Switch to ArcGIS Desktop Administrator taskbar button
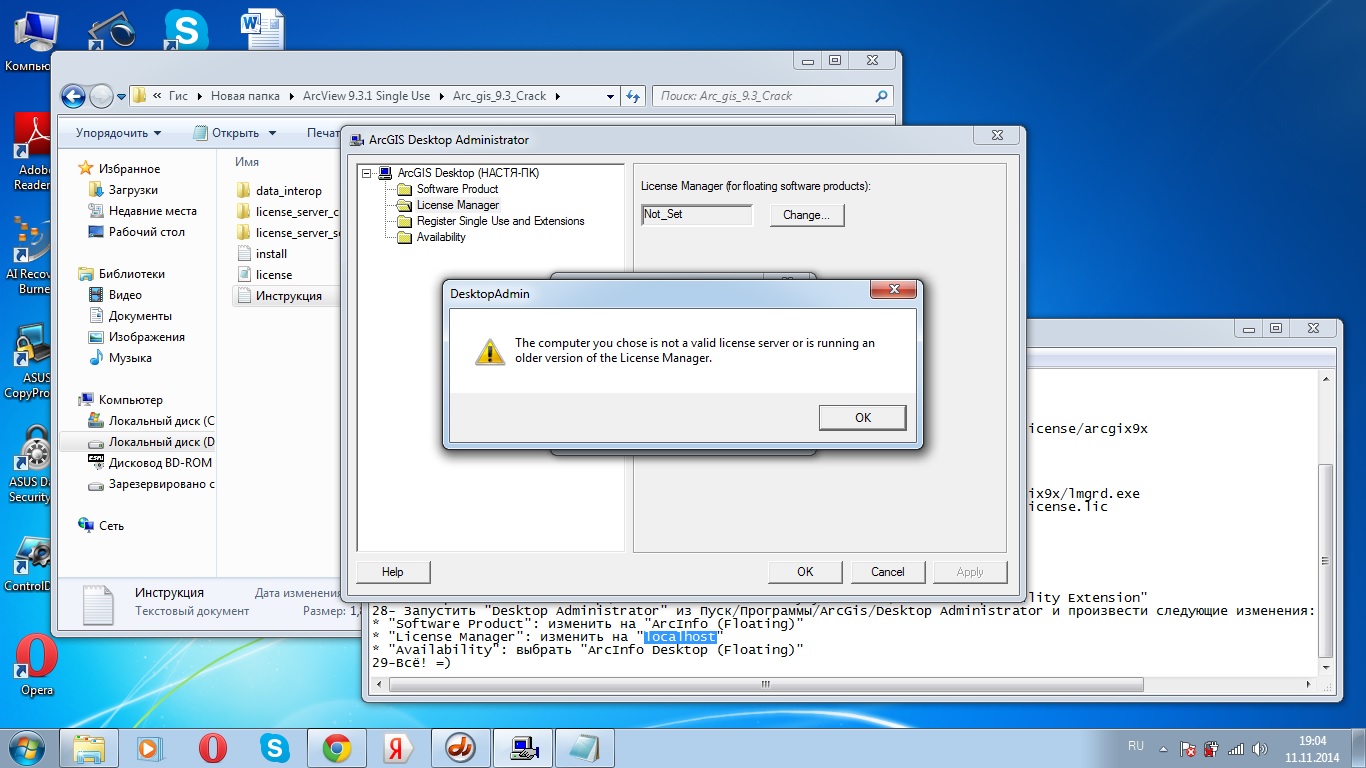The height and width of the screenshot is (768, 1366). click(521, 748)
